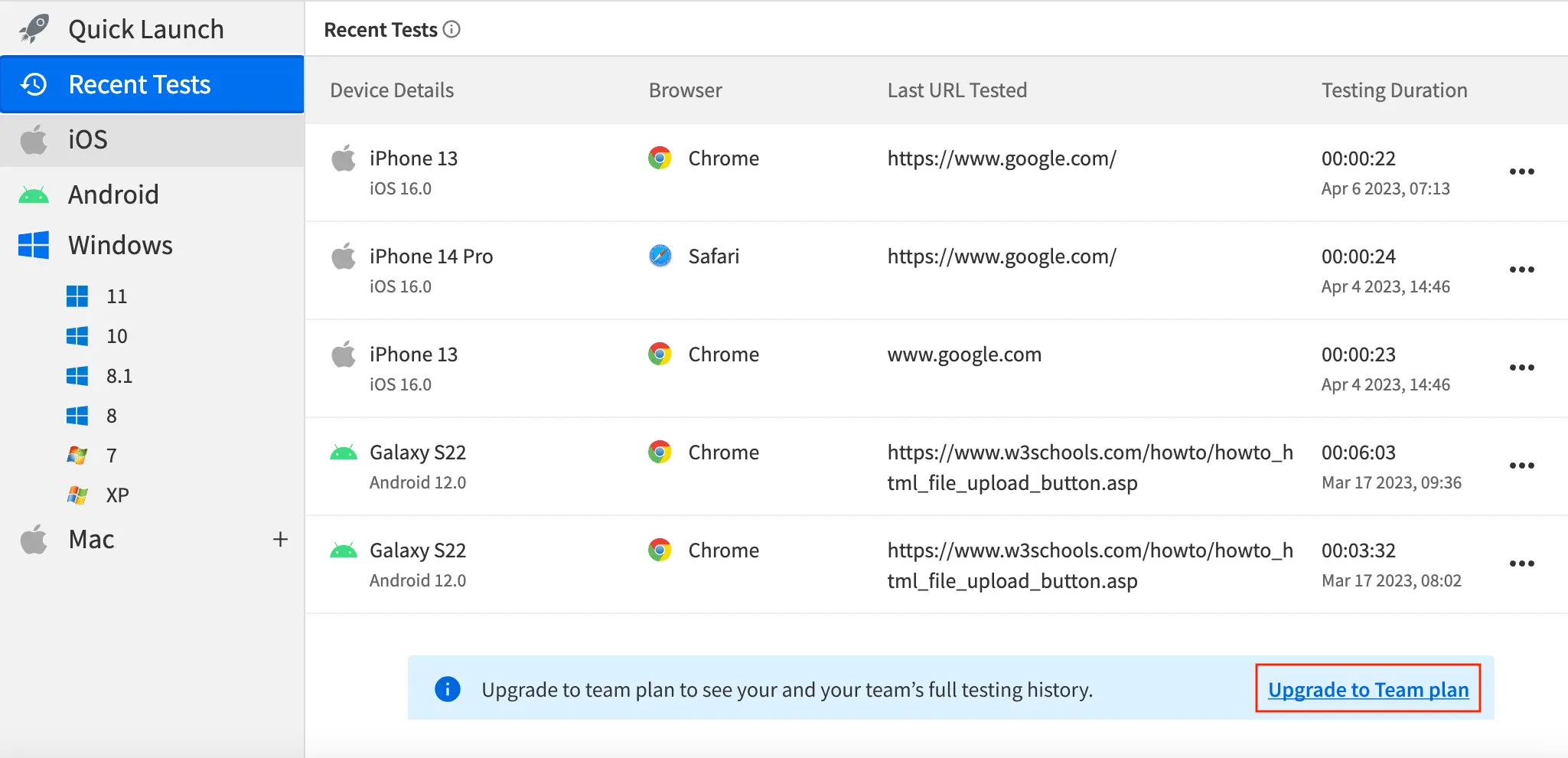Open the iPhone 14 Pro google.com URL
This screenshot has width=1568, height=758.
(x=1001, y=256)
